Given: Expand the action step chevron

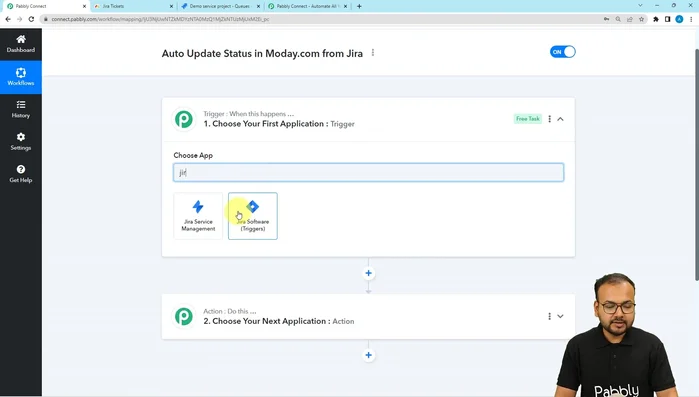Looking at the screenshot, I should coord(560,316).
